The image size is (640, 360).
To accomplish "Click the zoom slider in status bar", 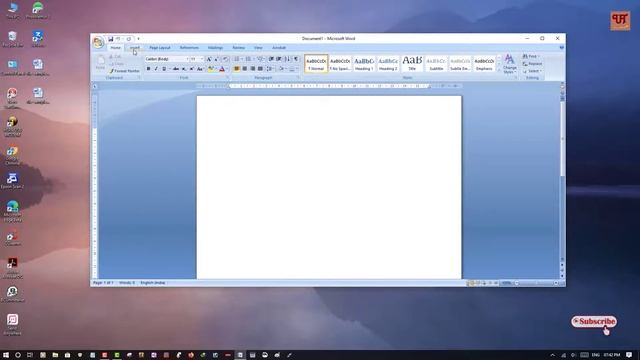I will coord(536,283).
